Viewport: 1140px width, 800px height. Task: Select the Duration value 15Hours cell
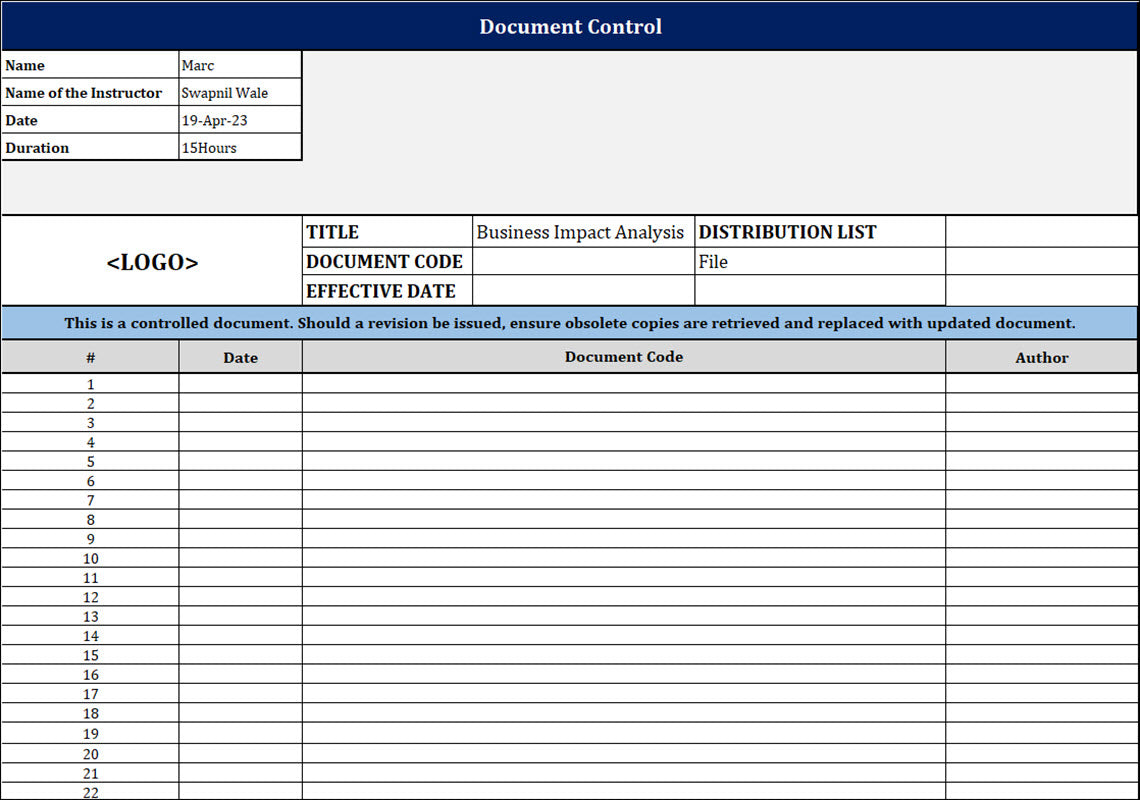(x=240, y=148)
